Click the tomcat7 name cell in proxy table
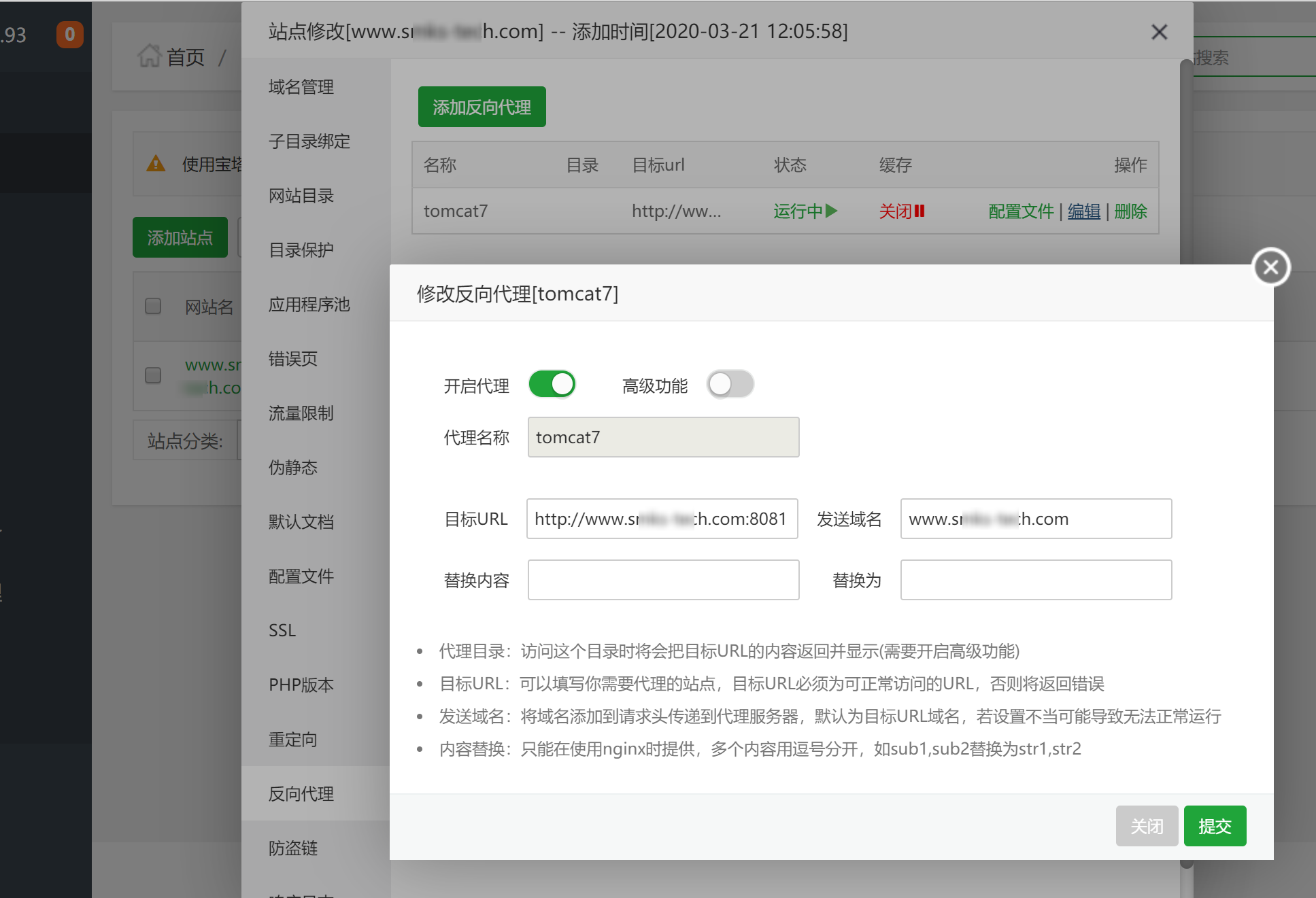The width and height of the screenshot is (1316, 898). (x=456, y=211)
